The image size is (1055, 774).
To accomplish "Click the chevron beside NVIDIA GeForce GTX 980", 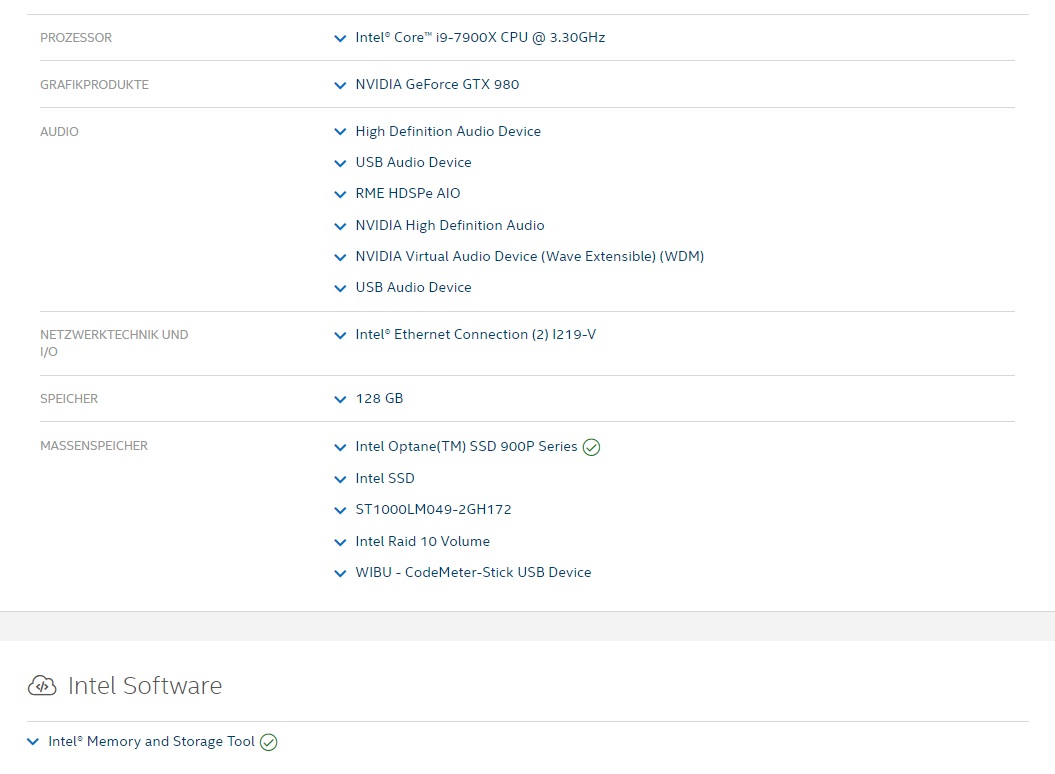I will [340, 85].
